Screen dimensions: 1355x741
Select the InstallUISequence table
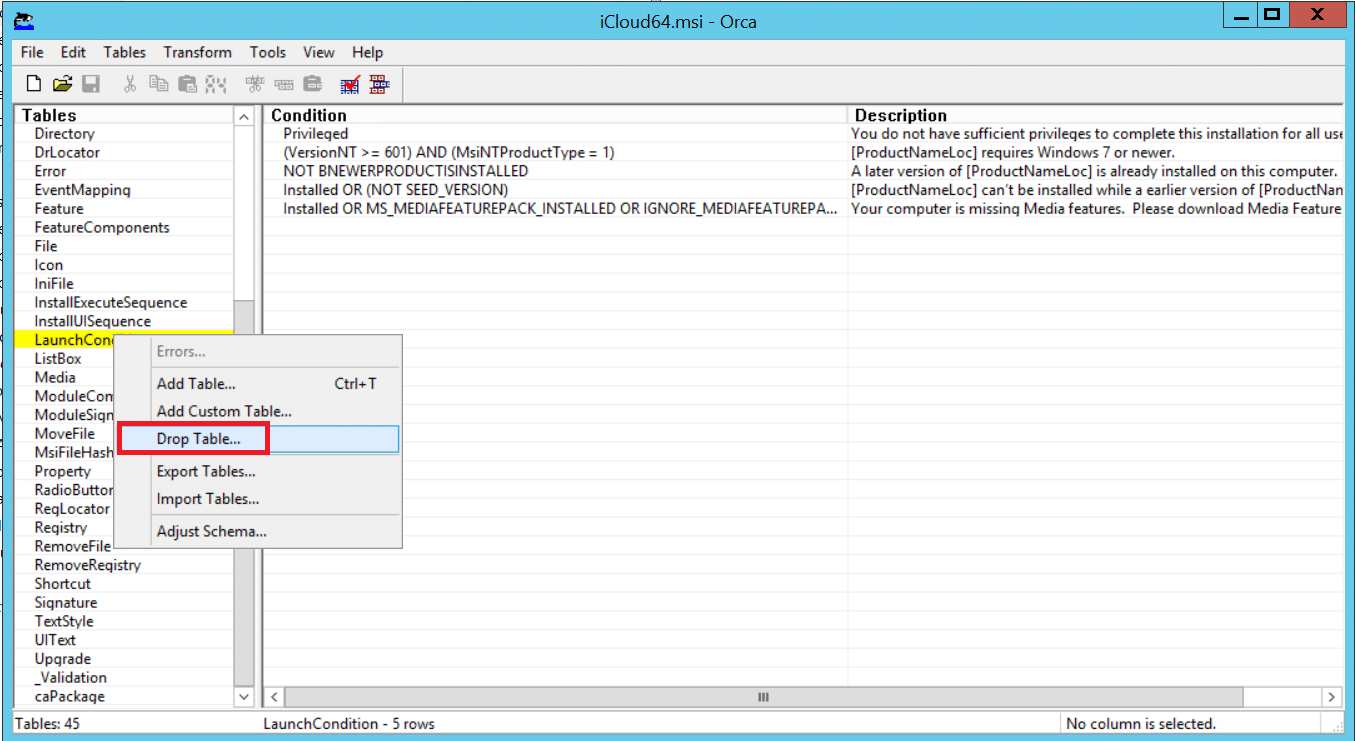(x=92, y=321)
